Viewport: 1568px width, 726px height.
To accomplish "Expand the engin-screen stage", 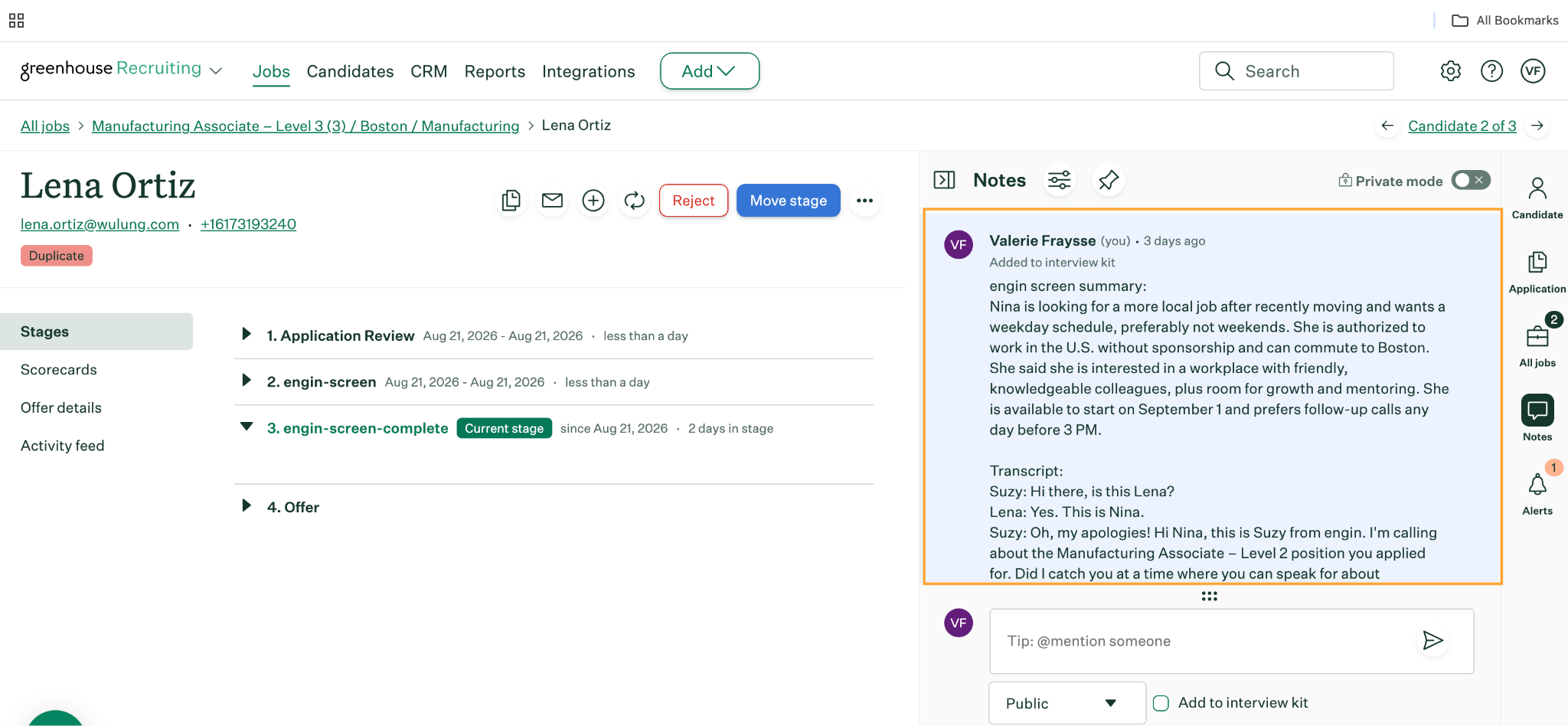I will click(x=247, y=381).
